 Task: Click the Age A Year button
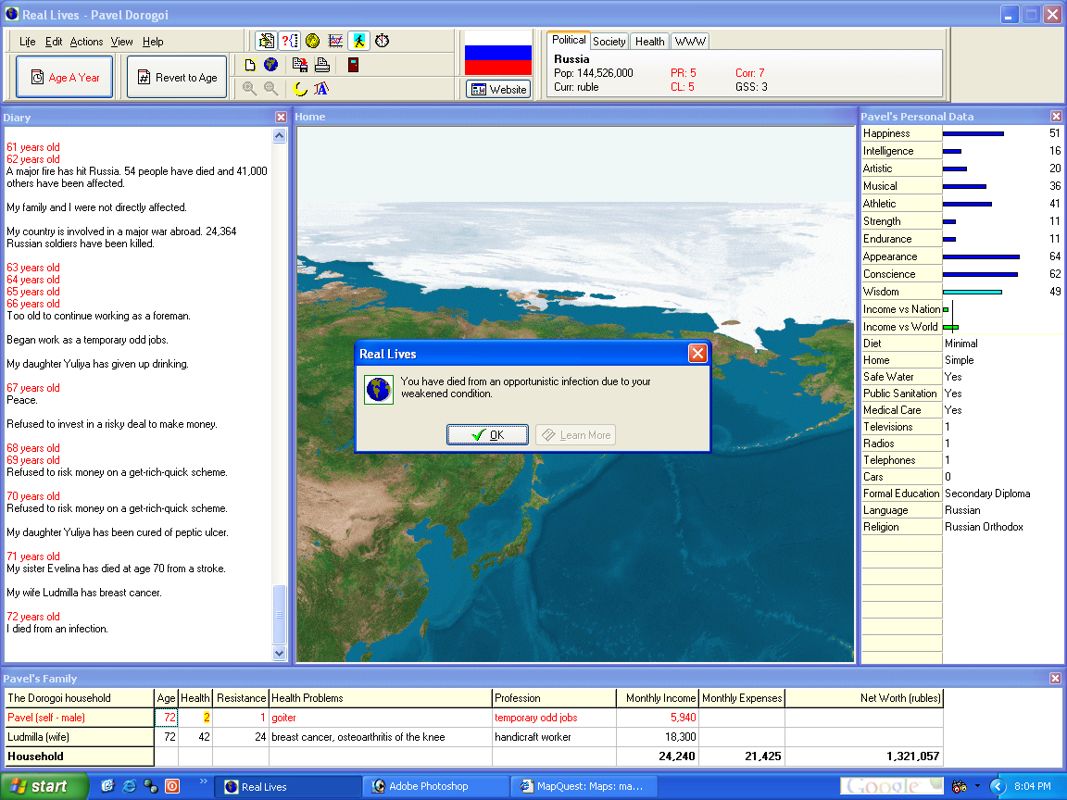(x=64, y=77)
